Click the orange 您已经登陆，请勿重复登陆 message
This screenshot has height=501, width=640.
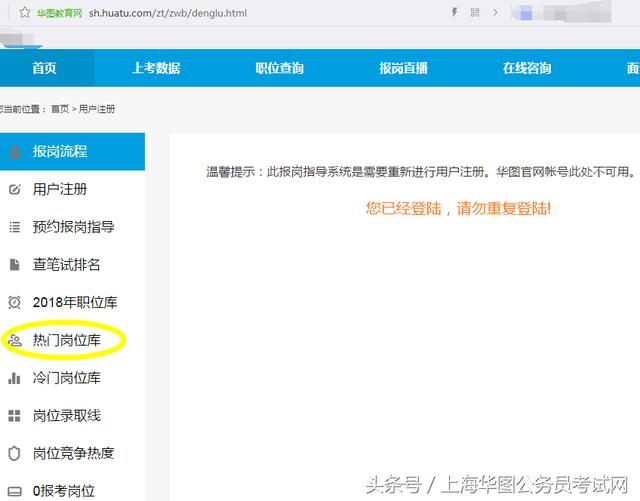458,209
